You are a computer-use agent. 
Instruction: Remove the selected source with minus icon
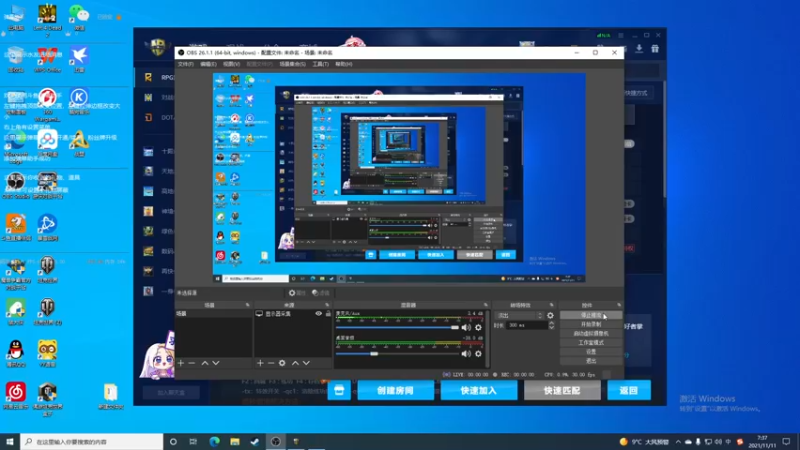point(271,363)
